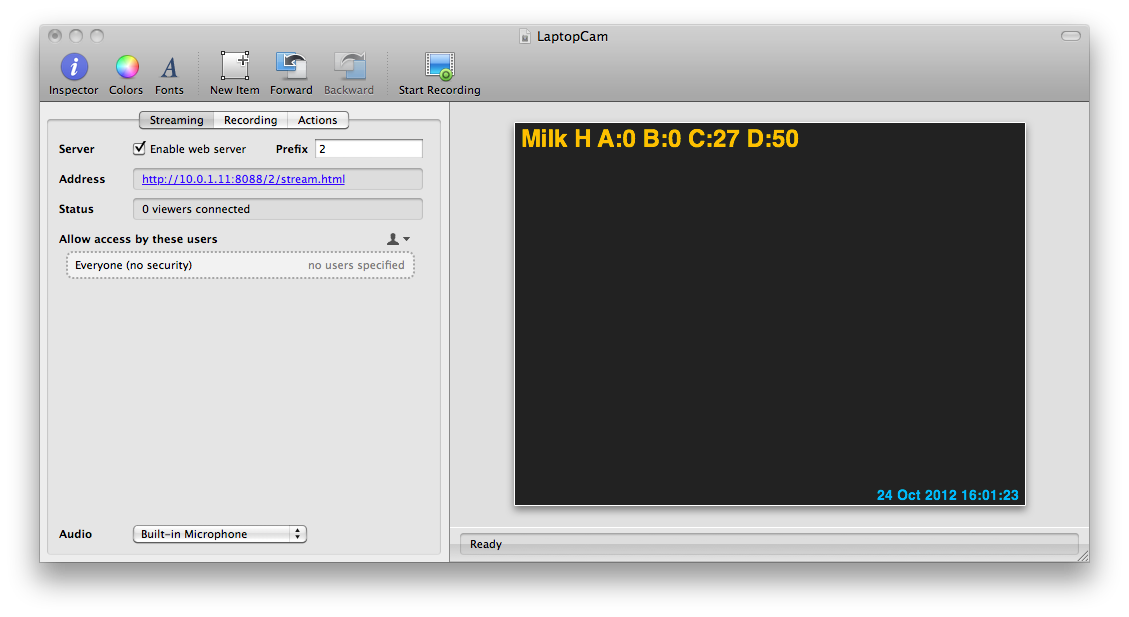Send item Backward in toolbar
Image resolution: width=1129 pixels, height=617 pixels.
tap(349, 67)
